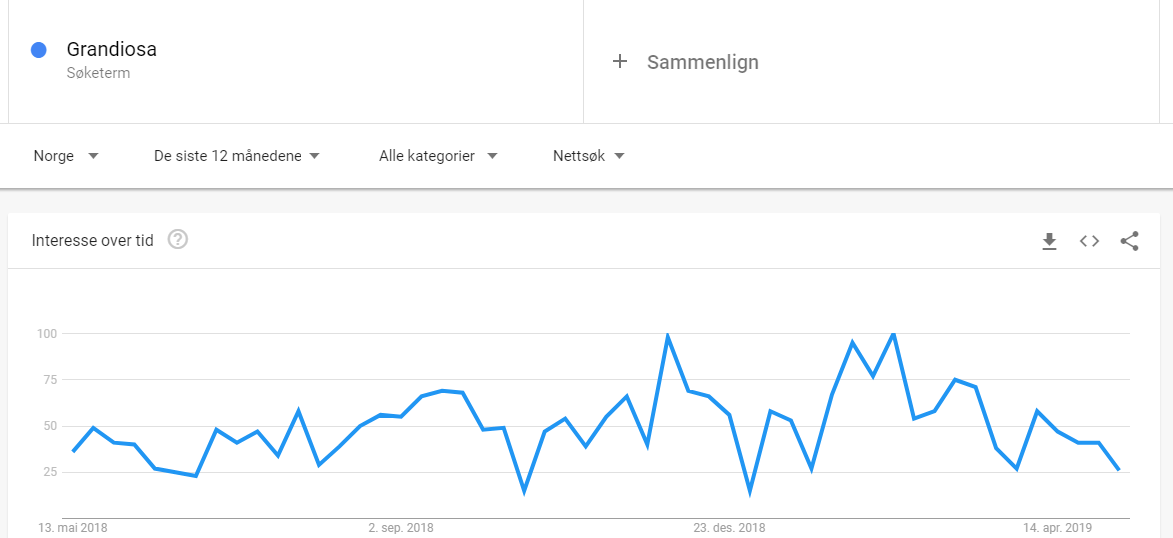1173x538 pixels.
Task: Open the Norge country dropdown
Action: pyautogui.click(x=66, y=156)
